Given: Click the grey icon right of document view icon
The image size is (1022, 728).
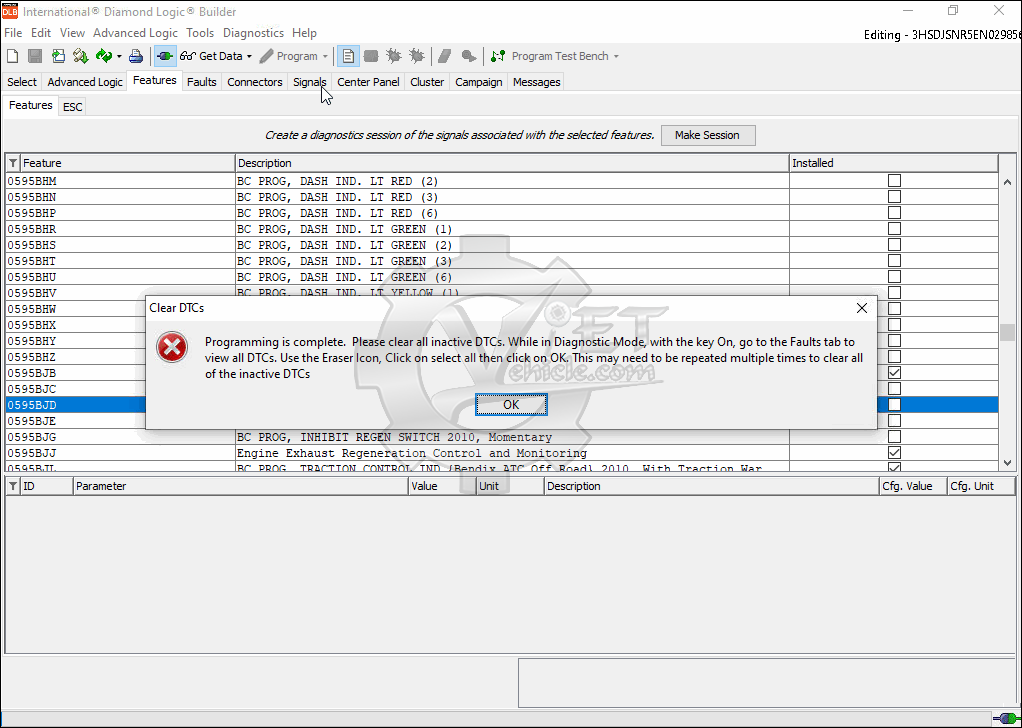Looking at the screenshot, I should tap(371, 56).
